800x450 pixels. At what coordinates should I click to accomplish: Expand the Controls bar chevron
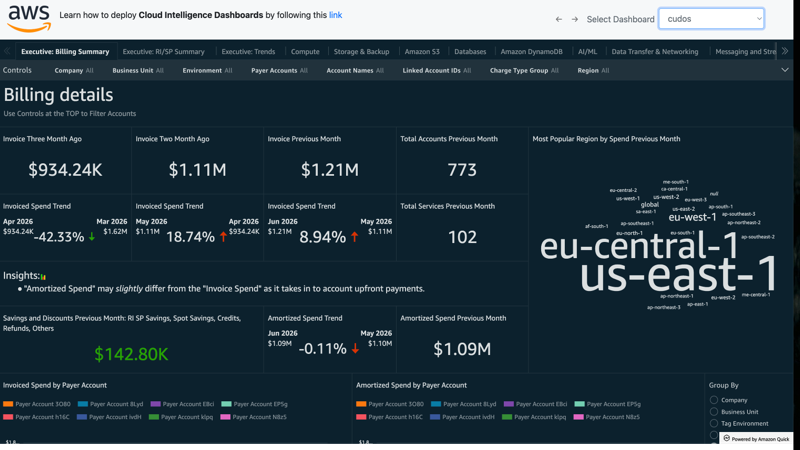pos(785,70)
